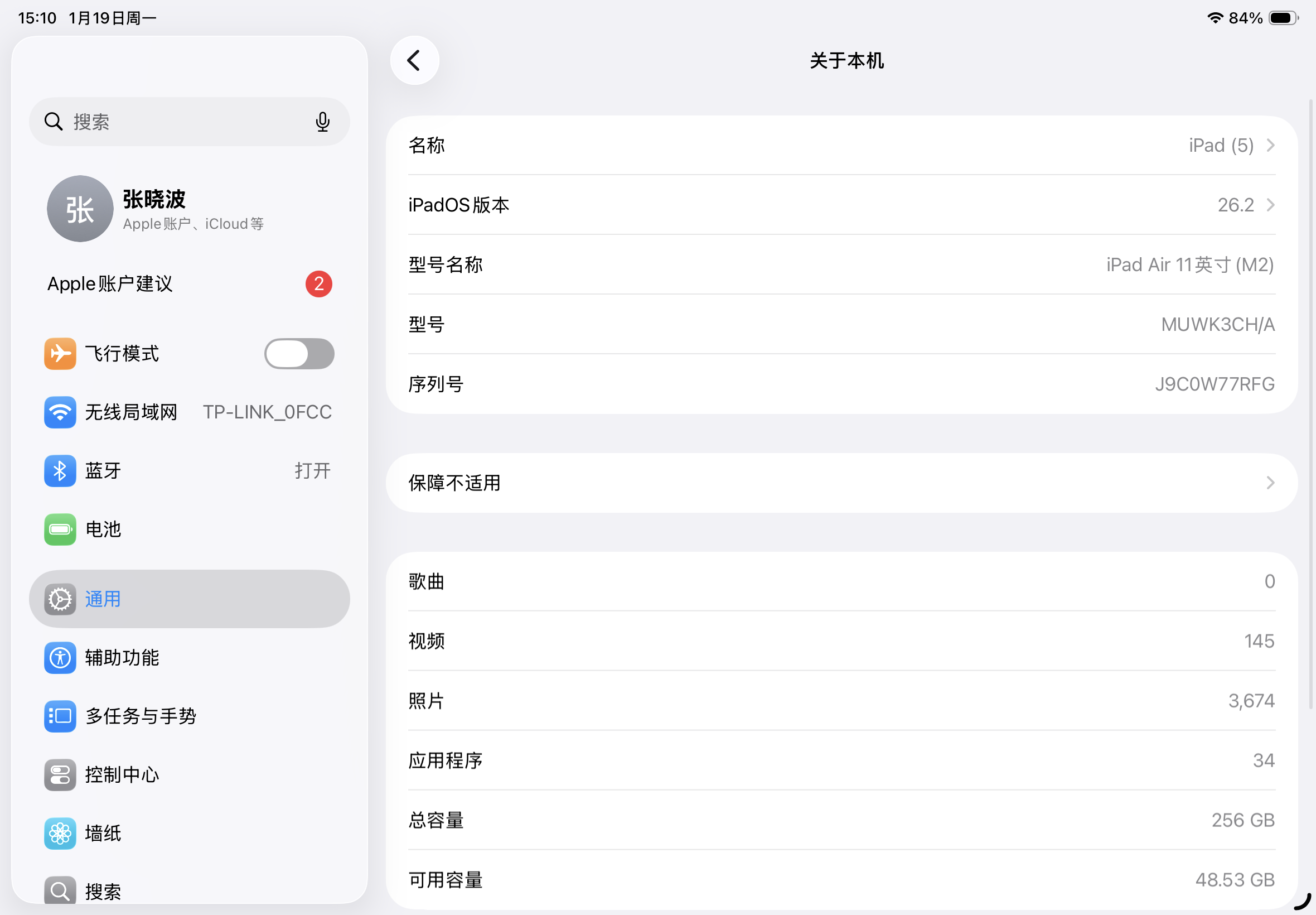Tap the search magnifier icon in search bar
The height and width of the screenshot is (915, 1316).
54,122
